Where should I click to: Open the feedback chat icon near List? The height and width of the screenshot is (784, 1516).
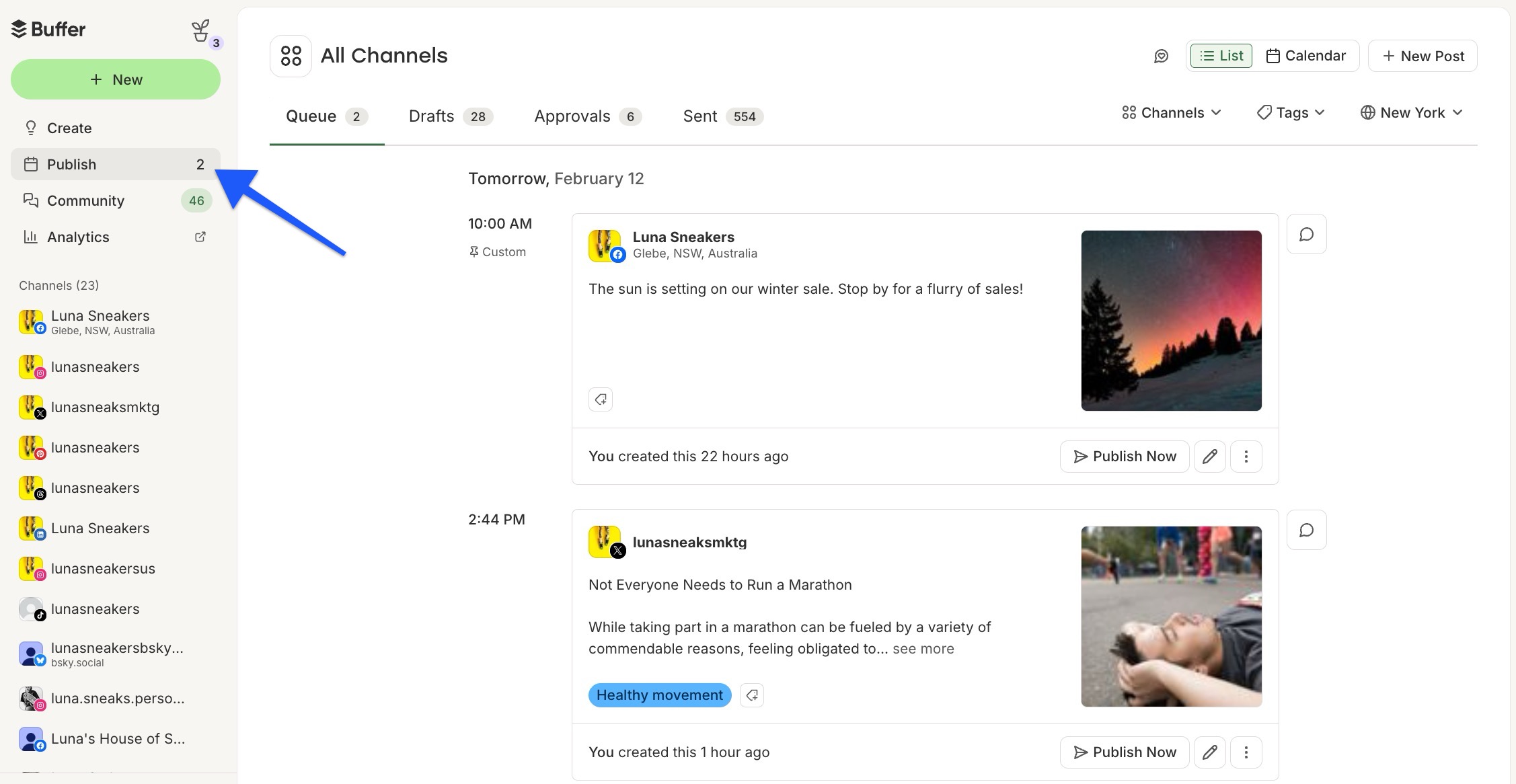click(x=1161, y=56)
